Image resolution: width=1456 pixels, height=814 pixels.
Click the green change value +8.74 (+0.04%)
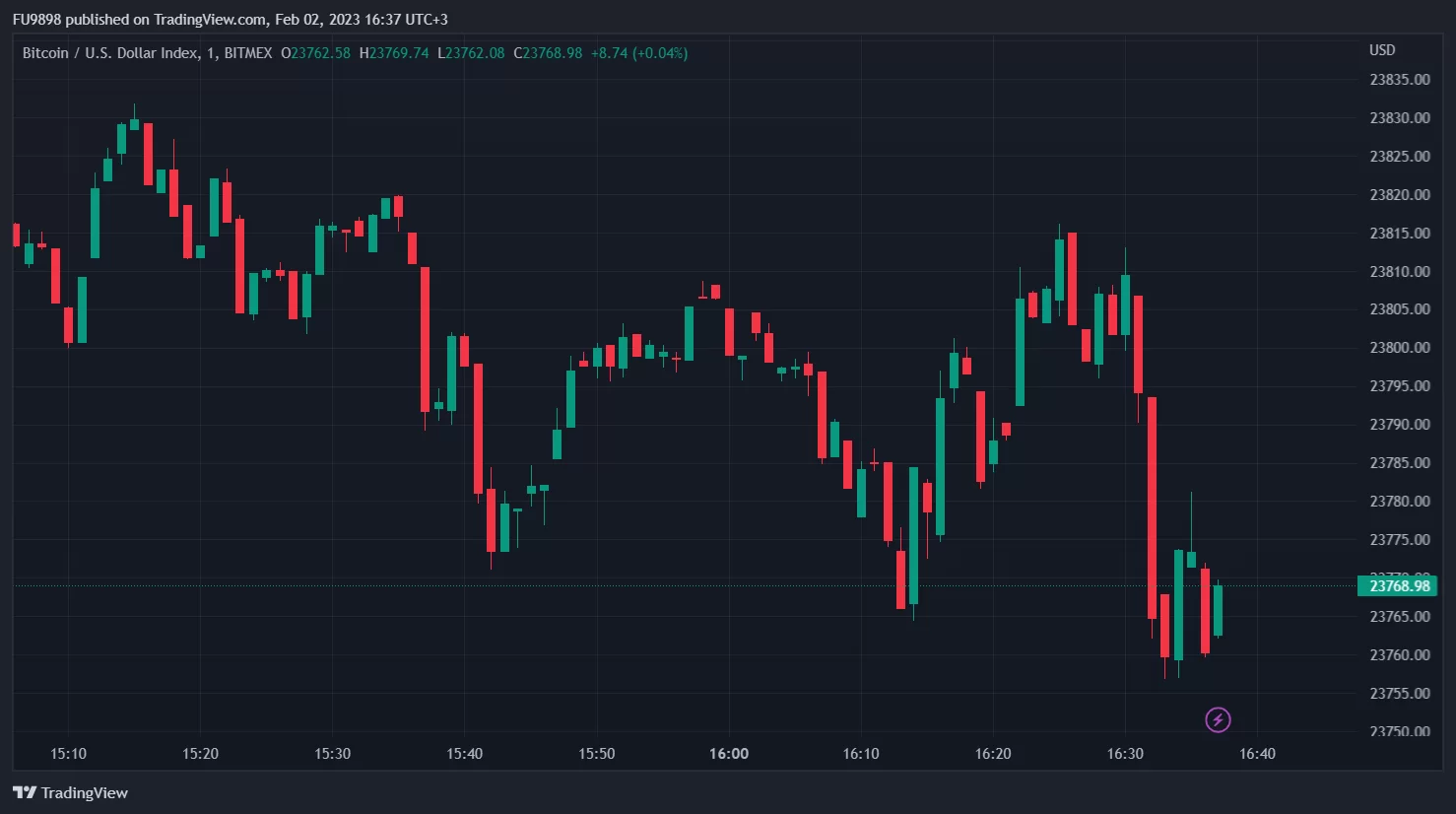639,53
